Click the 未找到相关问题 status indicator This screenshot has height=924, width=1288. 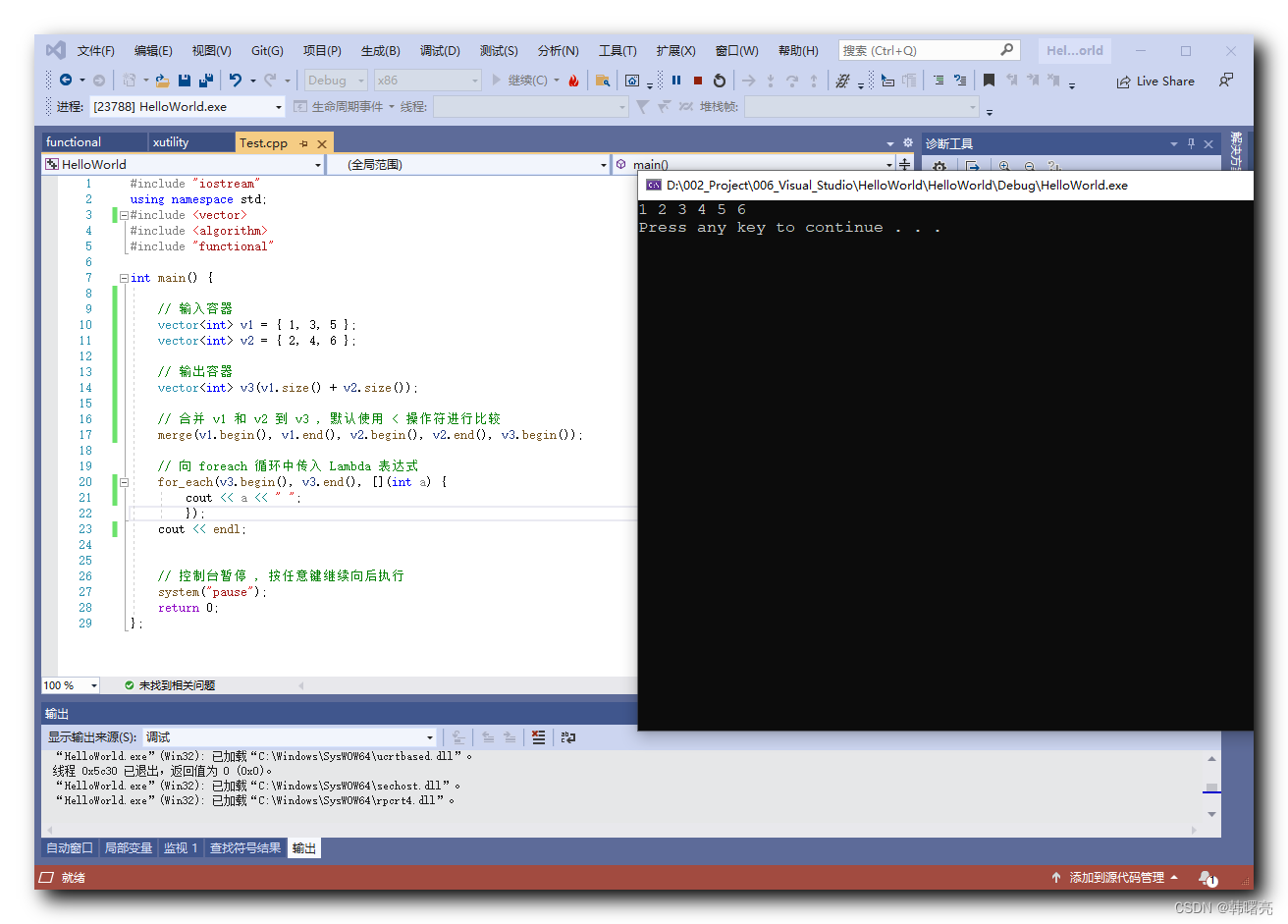[x=170, y=685]
